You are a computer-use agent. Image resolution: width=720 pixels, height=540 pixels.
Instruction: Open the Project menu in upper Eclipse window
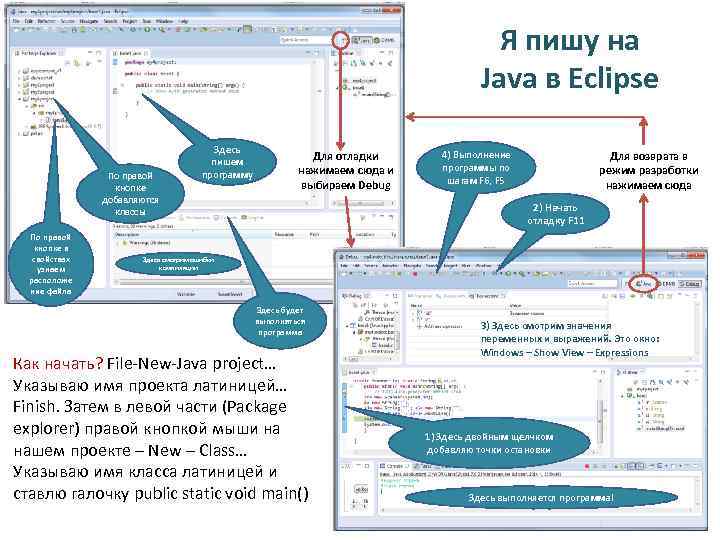(x=129, y=21)
